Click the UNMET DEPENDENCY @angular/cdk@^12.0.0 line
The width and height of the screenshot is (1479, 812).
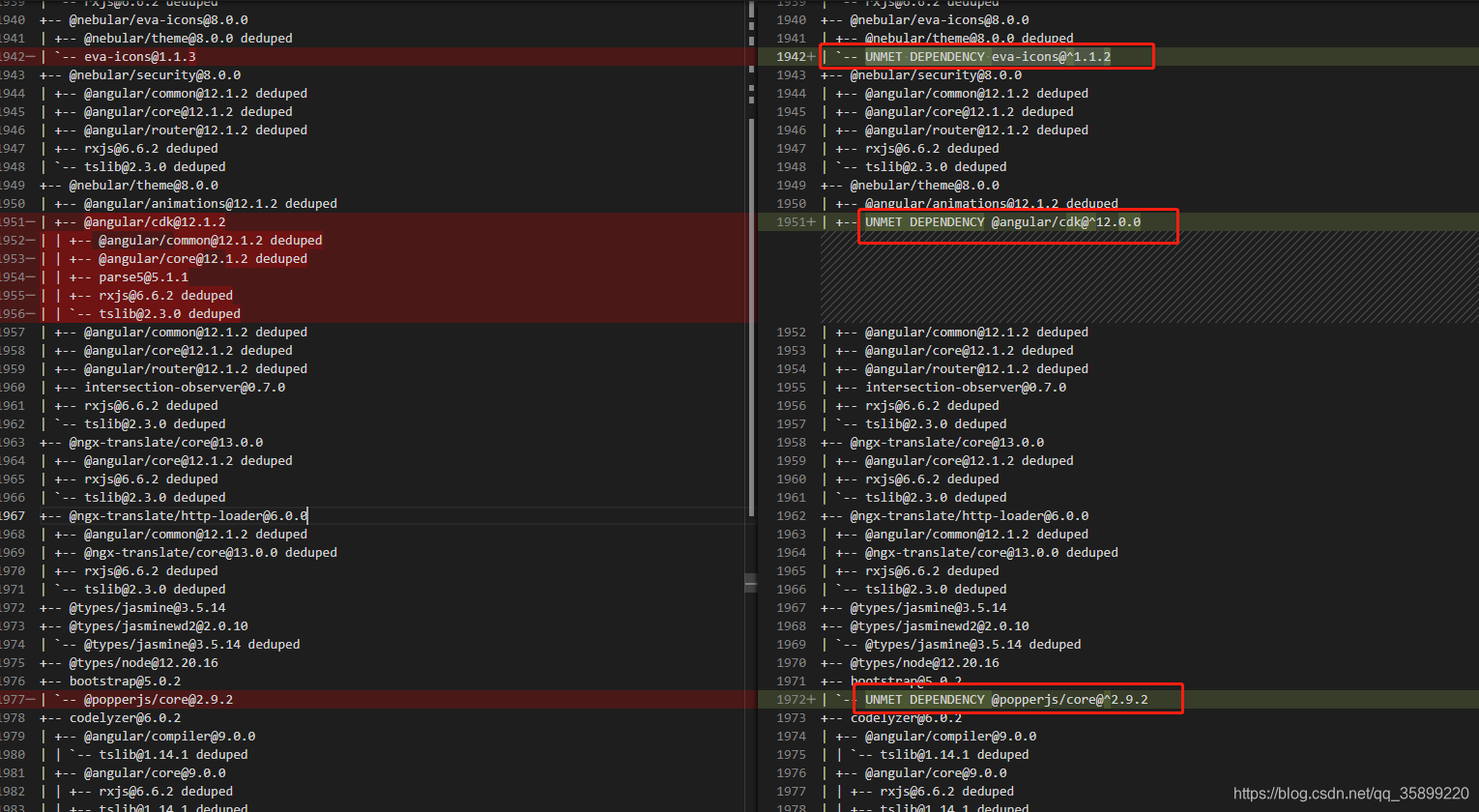coord(1002,222)
